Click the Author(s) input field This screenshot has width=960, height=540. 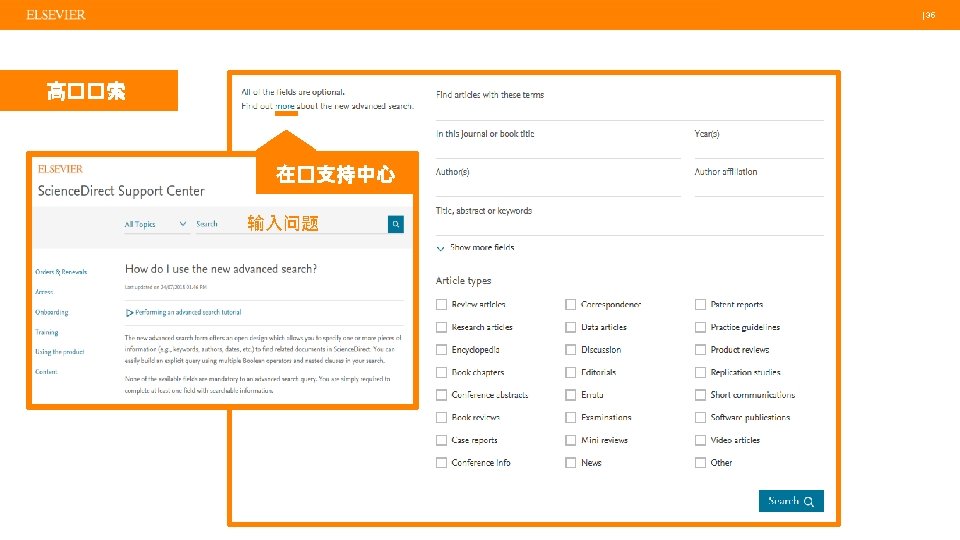point(558,181)
